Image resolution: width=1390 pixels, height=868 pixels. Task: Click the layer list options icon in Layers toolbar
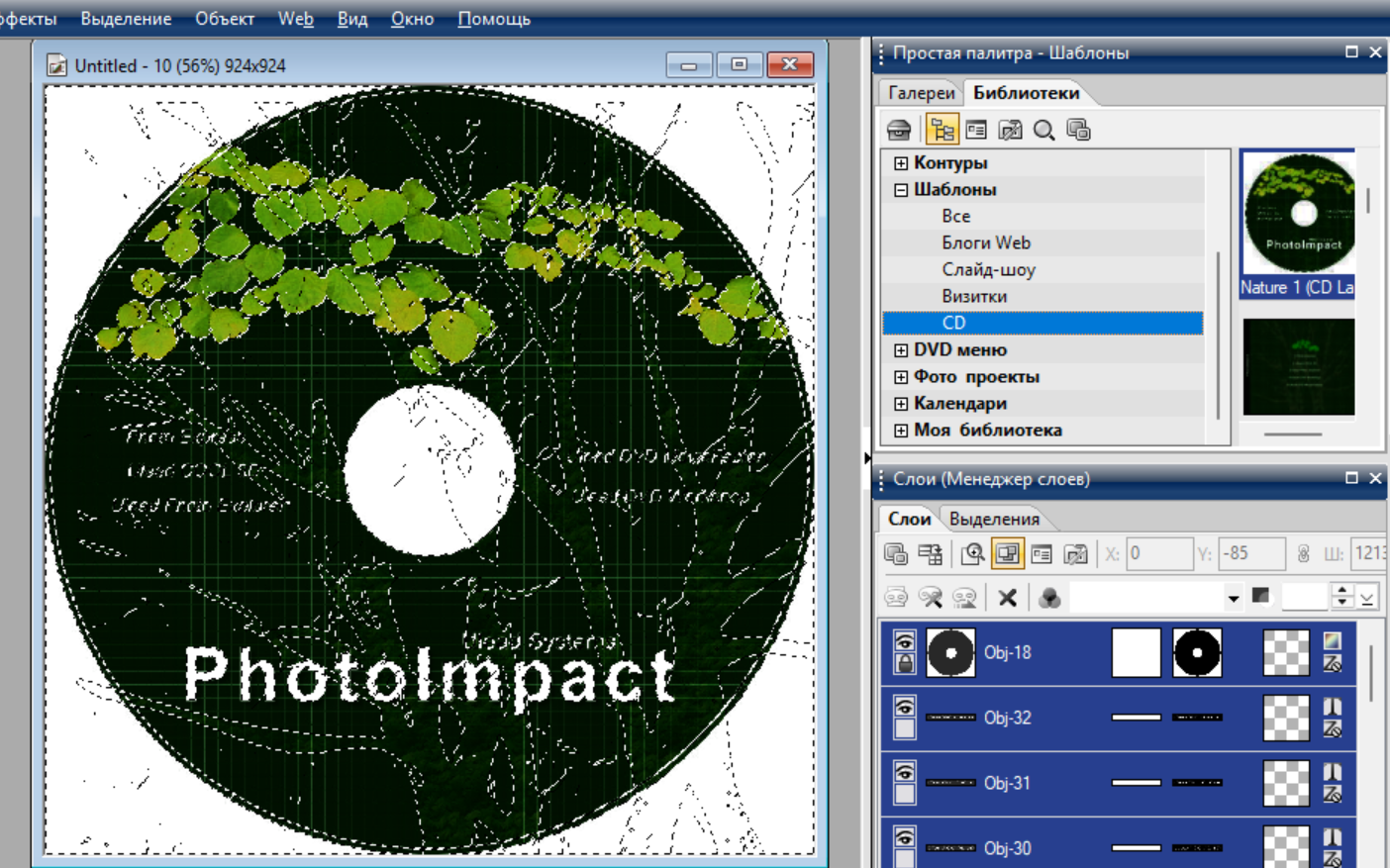[x=930, y=554]
